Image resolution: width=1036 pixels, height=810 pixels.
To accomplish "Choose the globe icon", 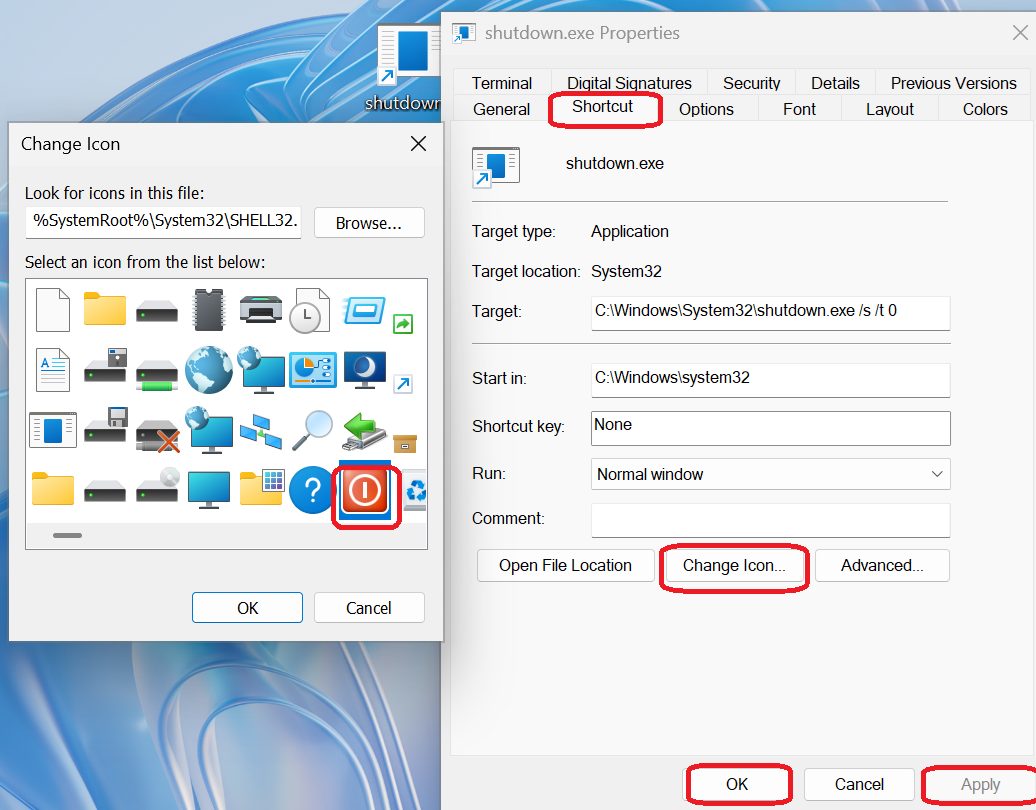I will [209, 370].
